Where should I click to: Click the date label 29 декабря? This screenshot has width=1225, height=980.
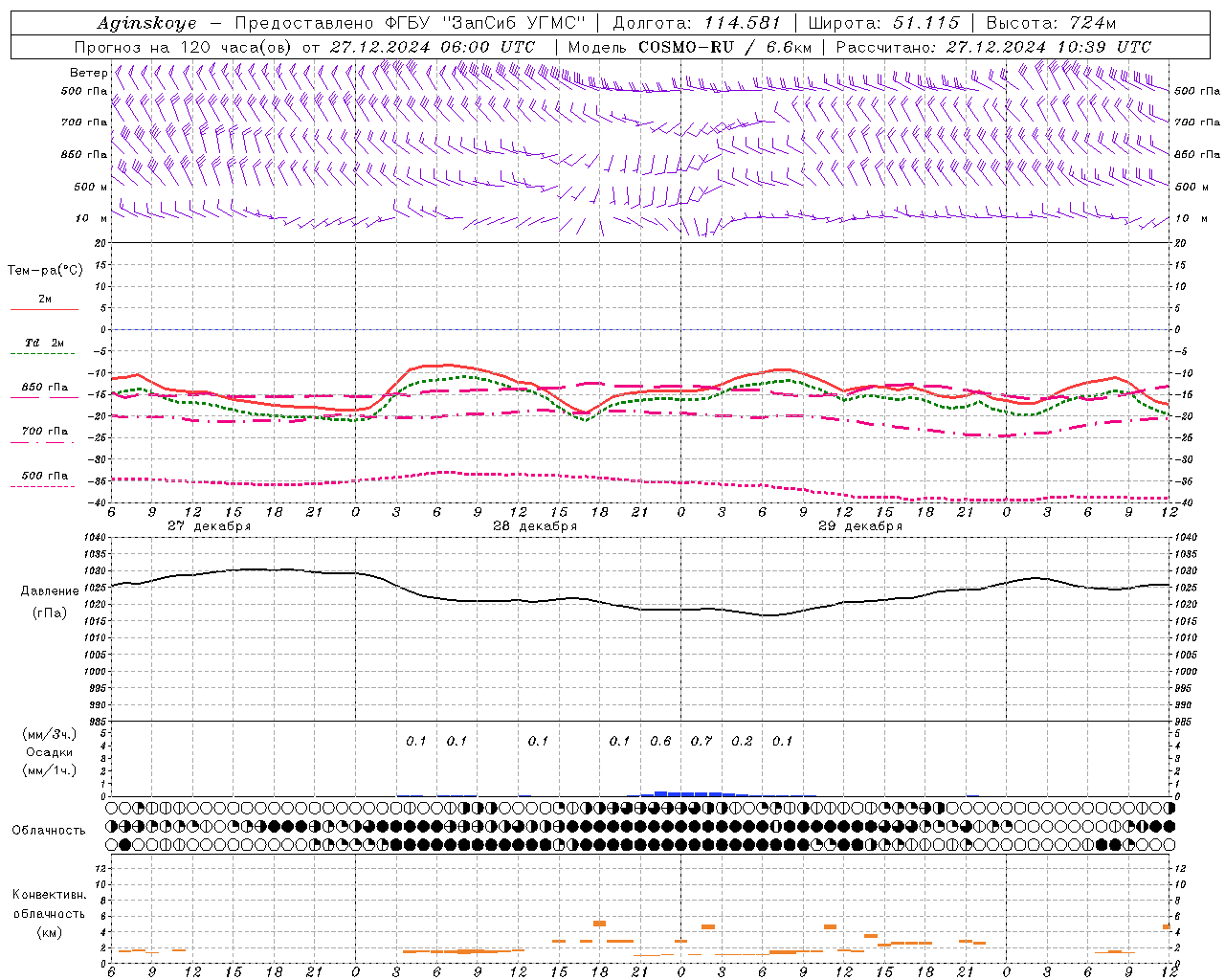point(860,526)
